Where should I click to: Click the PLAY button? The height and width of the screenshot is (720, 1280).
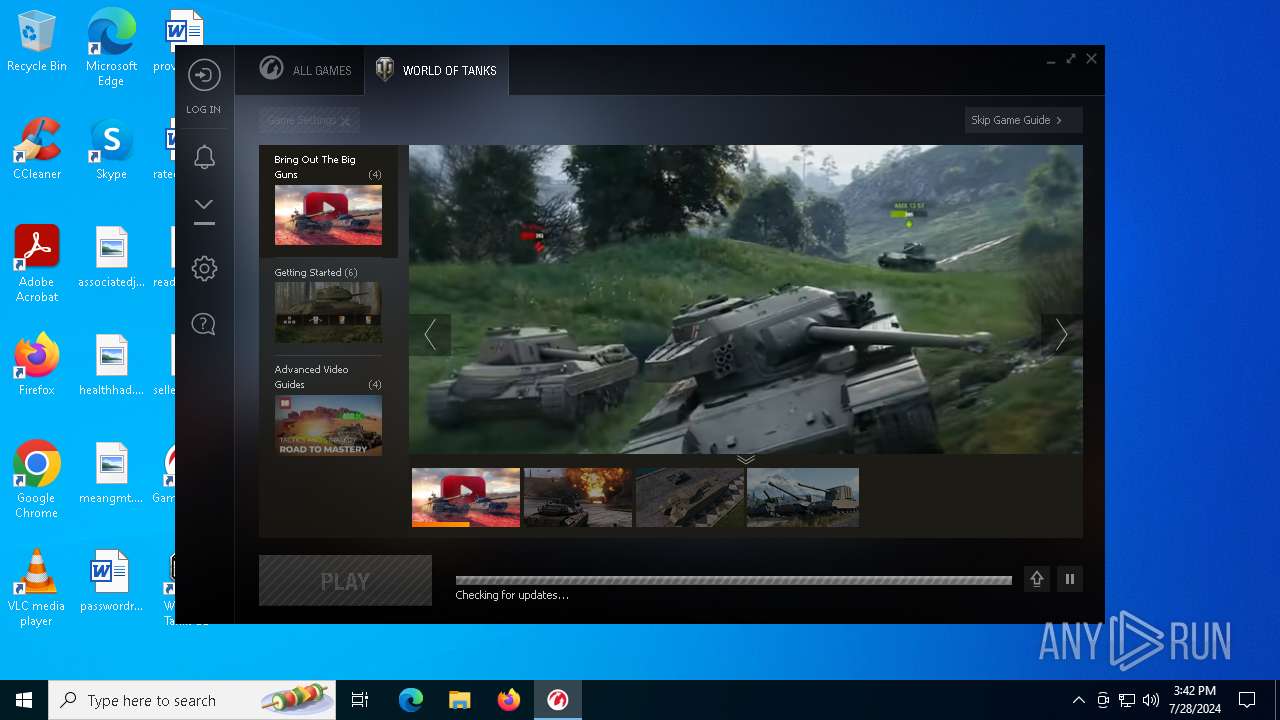point(345,581)
